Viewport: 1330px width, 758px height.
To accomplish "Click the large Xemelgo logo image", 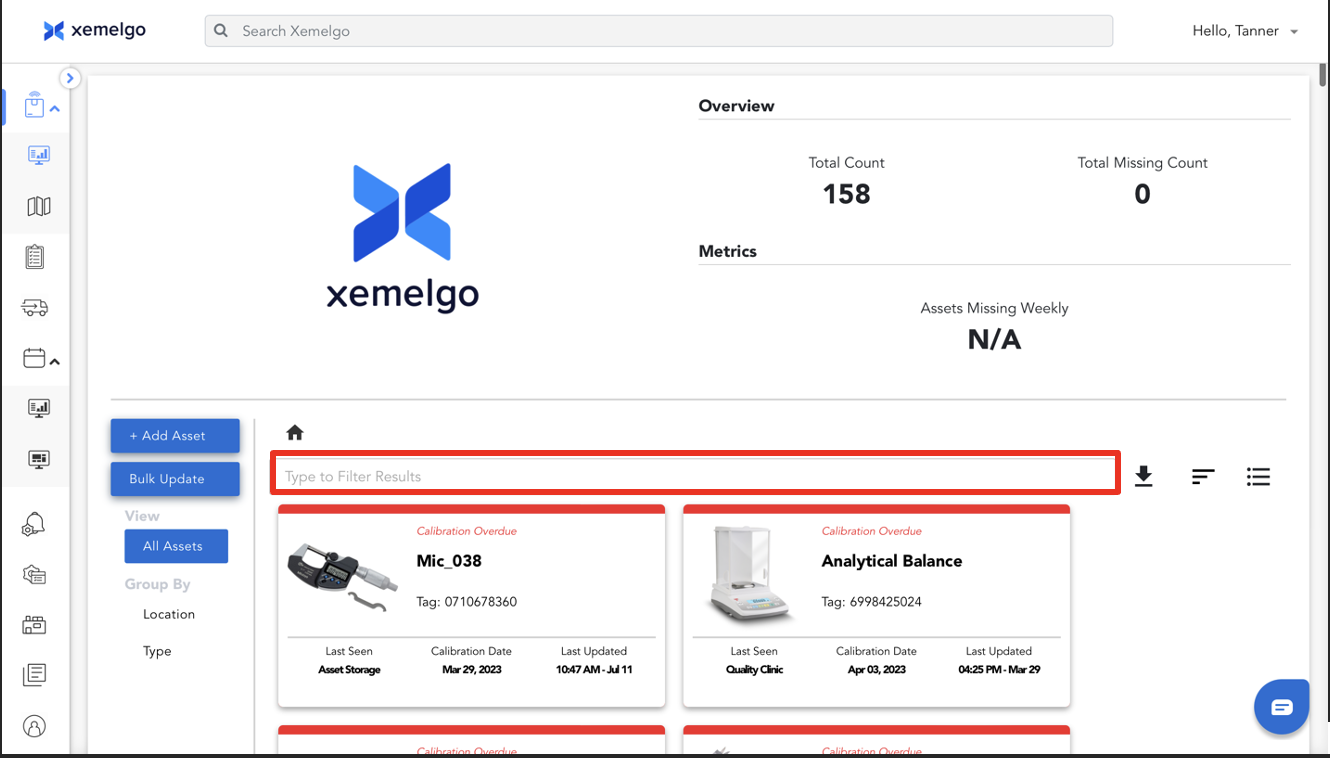I will point(402,237).
